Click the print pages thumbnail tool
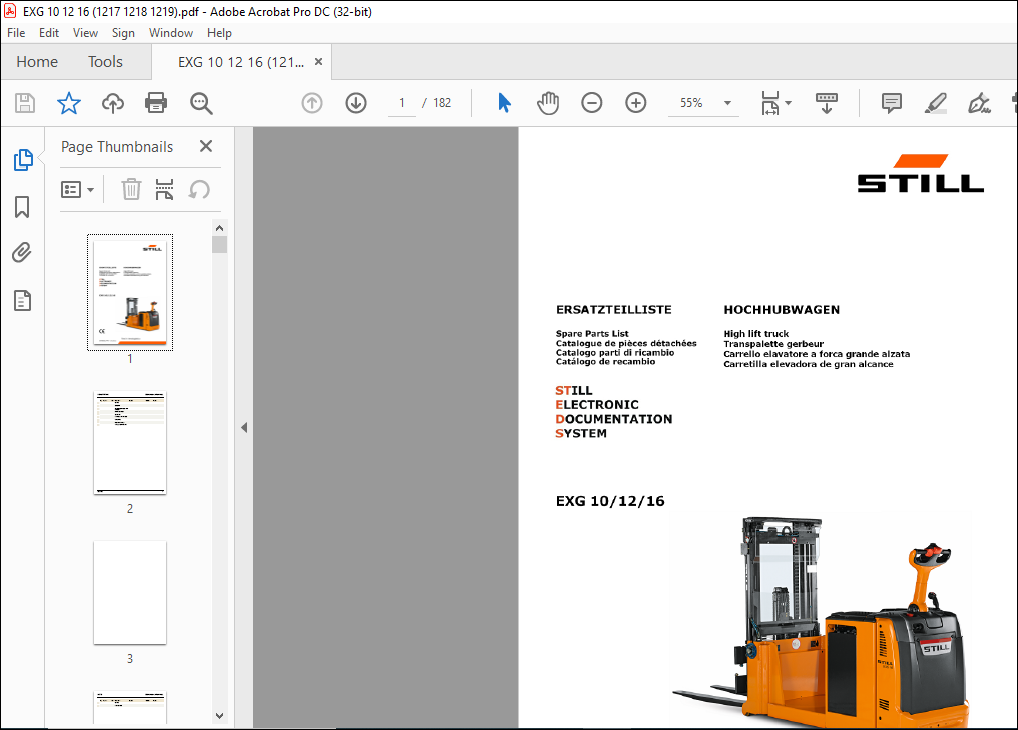Viewport: 1018px width, 730px height. [x=164, y=190]
